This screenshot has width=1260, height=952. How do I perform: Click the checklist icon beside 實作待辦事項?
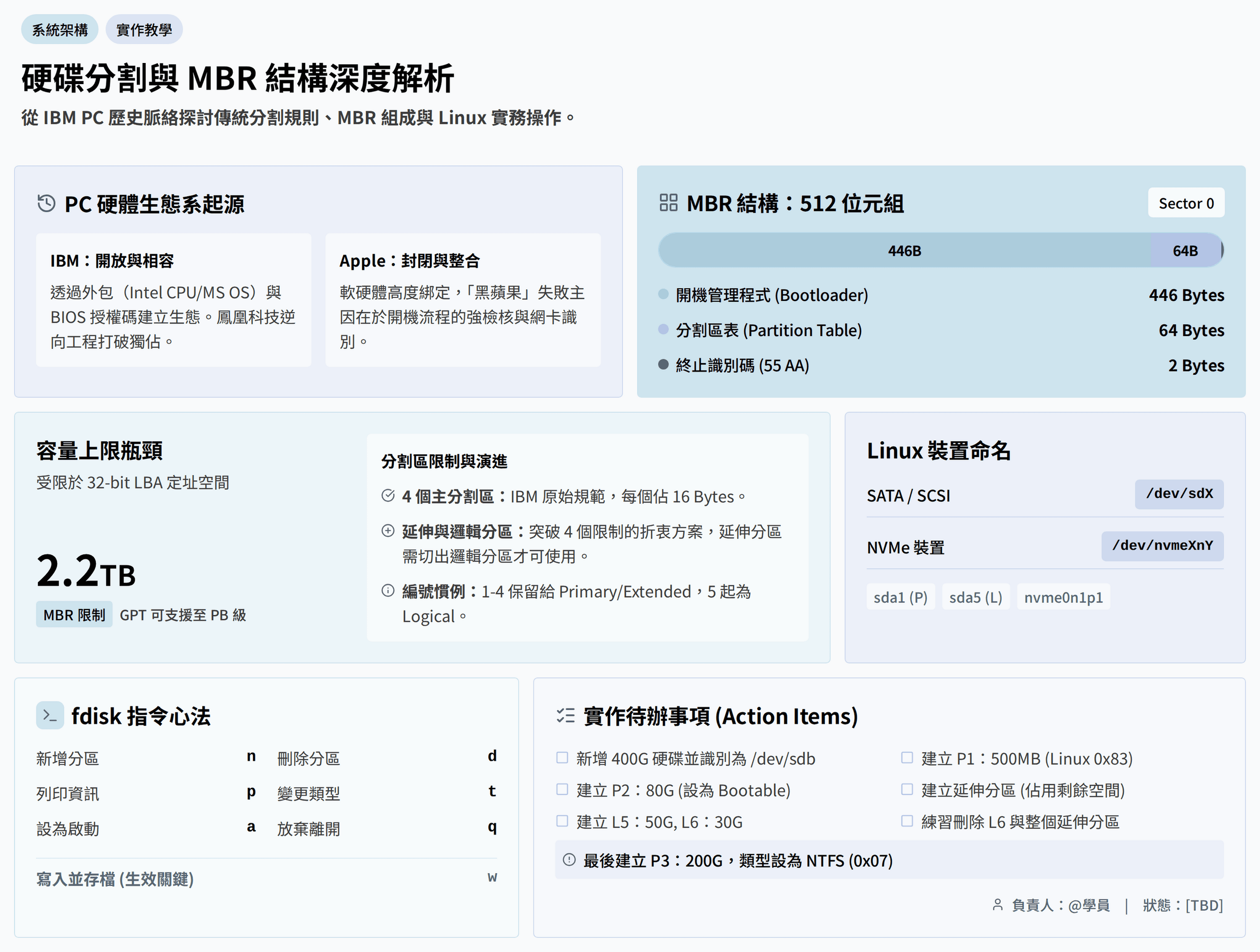(x=566, y=716)
